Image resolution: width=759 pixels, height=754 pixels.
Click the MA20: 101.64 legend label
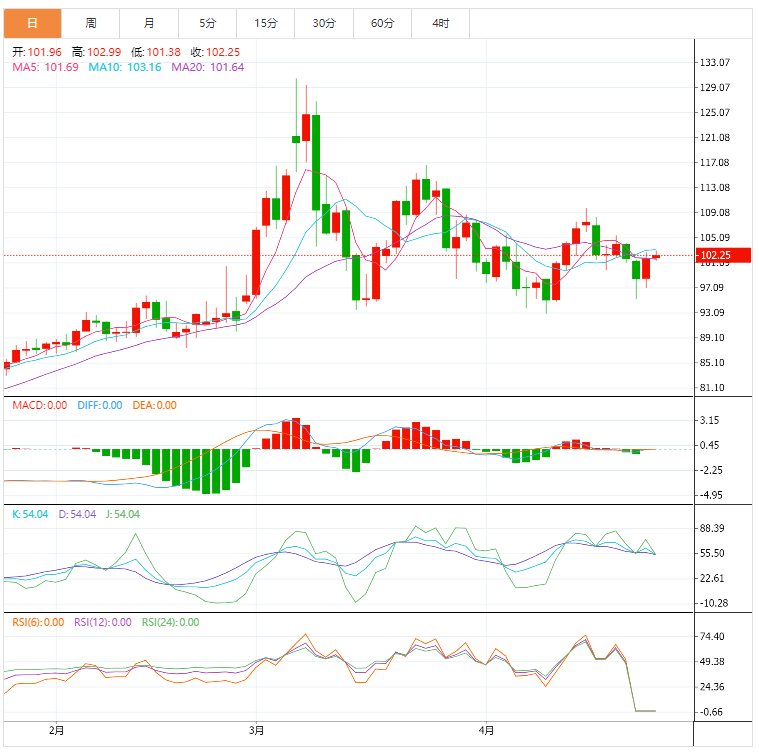[208, 67]
